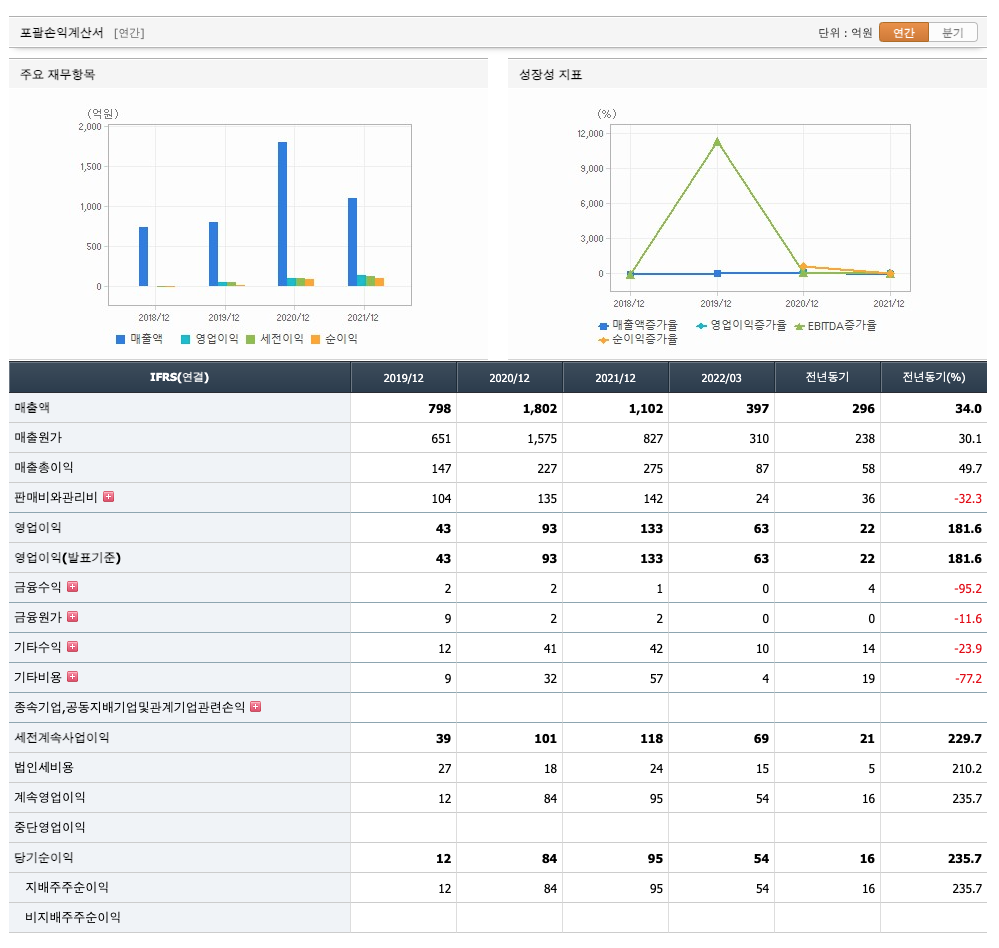Toggle 순이익증가율 legend in growth chart
Screen dimensions: 999x948
point(638,340)
